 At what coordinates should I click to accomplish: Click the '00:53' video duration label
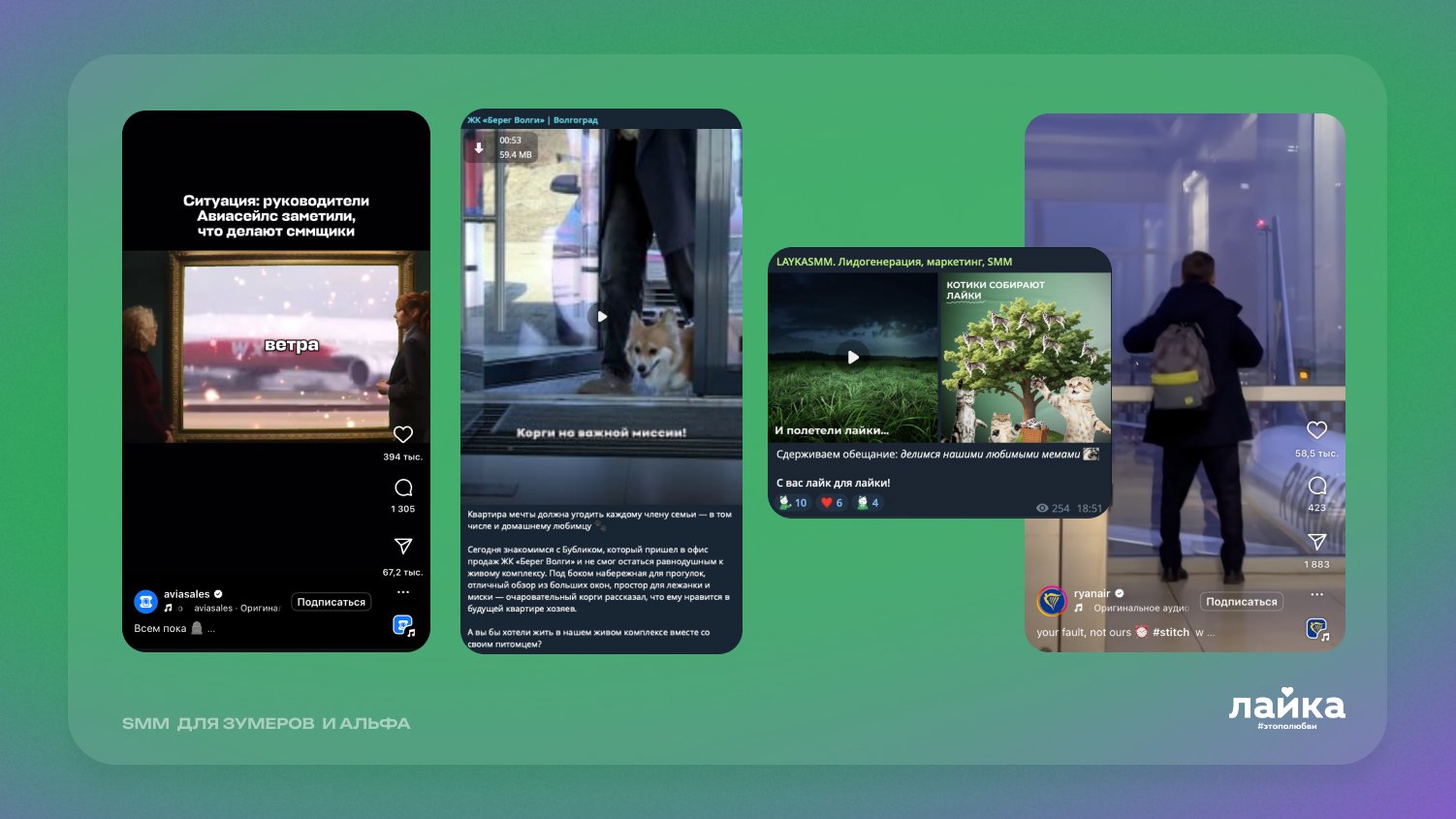pyautogui.click(x=511, y=141)
